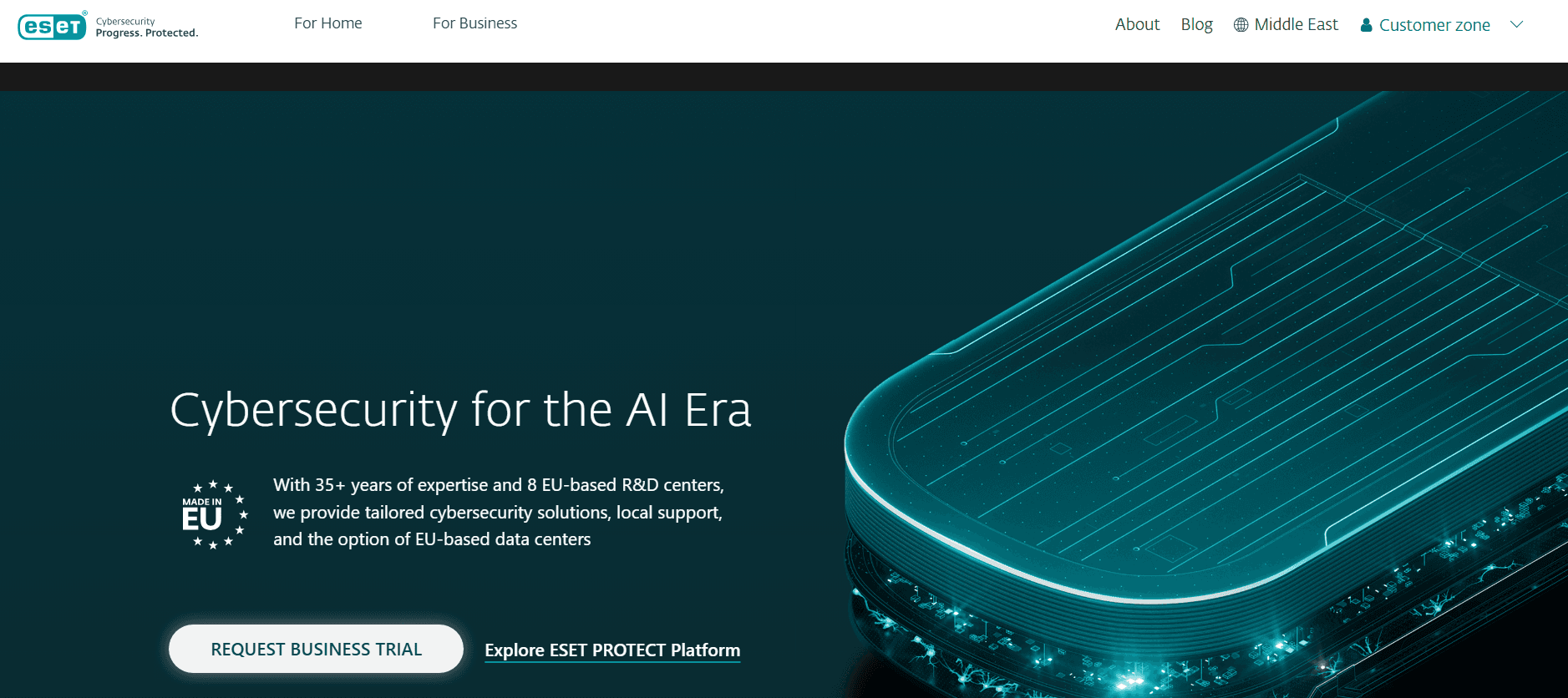Click the Request Business Trial button
The image size is (1568, 698).
click(316, 649)
